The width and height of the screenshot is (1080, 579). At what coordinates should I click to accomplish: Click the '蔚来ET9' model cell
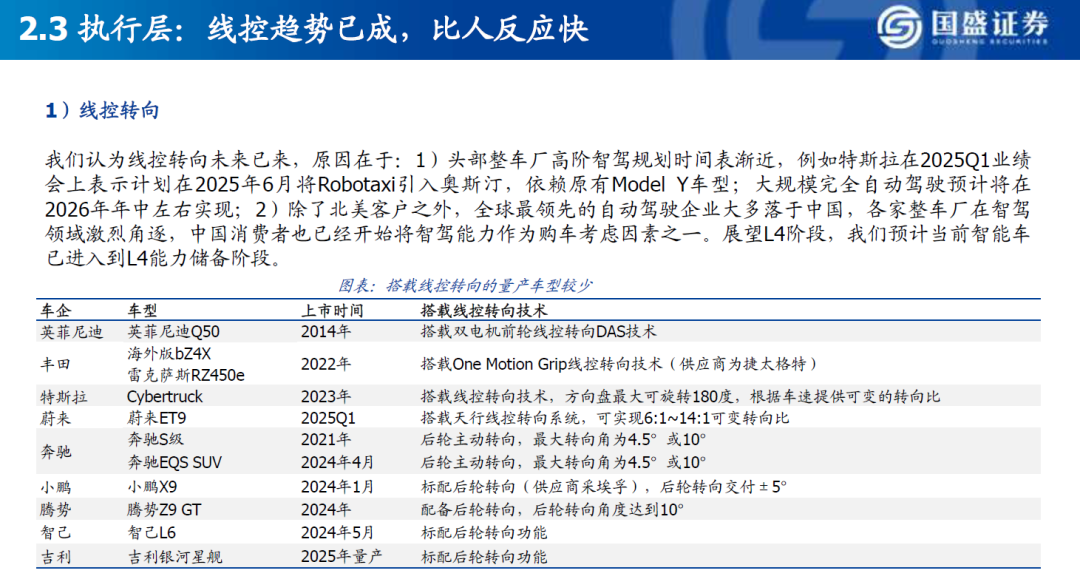(x=157, y=419)
